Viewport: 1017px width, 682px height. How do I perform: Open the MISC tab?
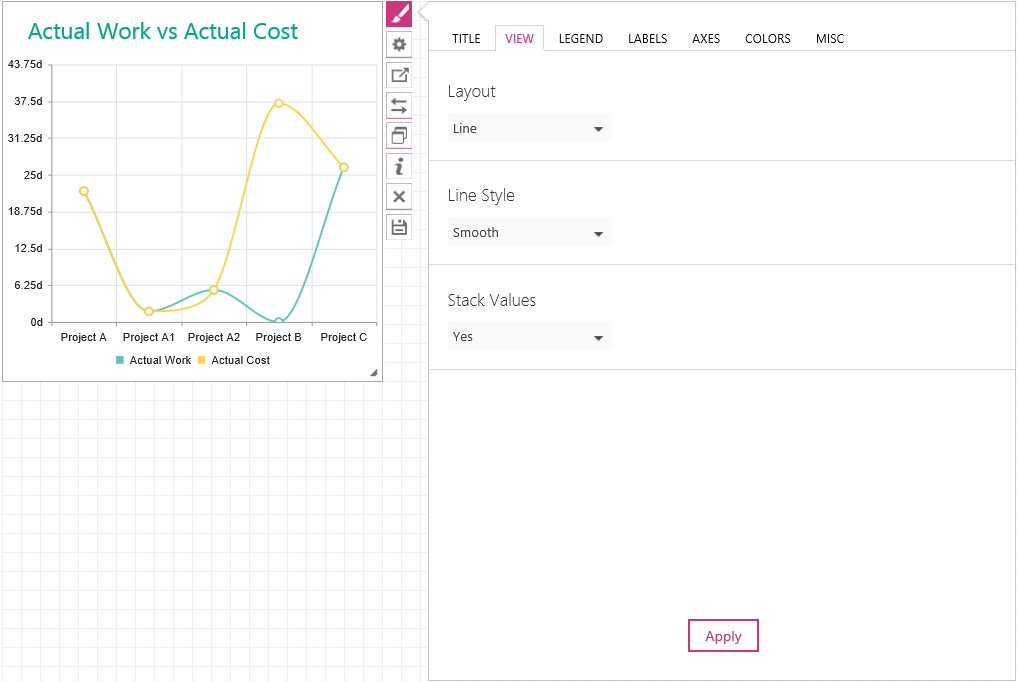tap(830, 39)
